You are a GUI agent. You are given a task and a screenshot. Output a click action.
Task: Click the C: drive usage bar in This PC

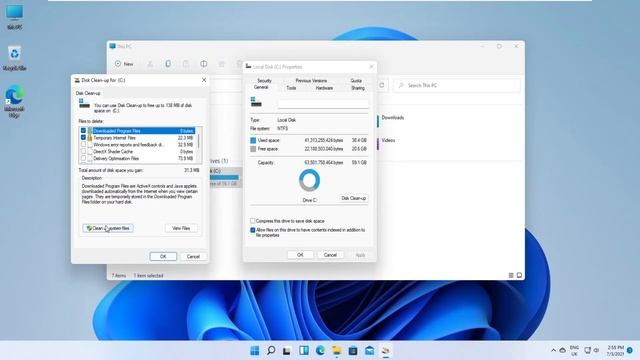(224, 177)
